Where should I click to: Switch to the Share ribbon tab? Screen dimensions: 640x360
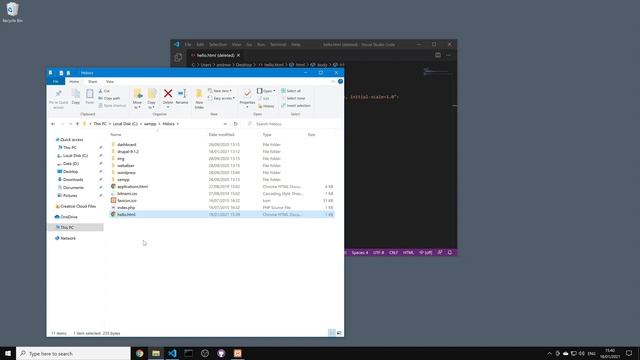[x=93, y=82]
